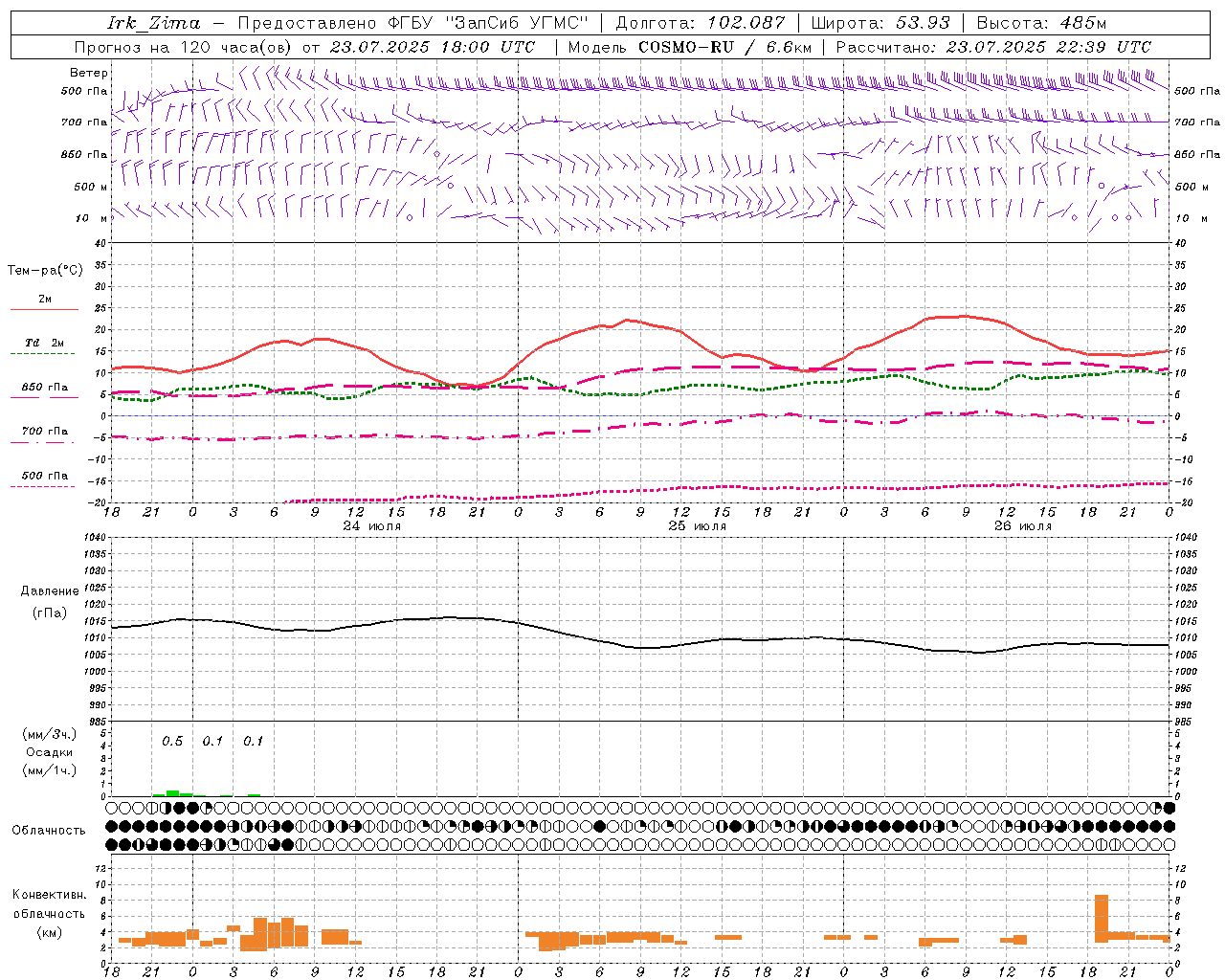Image resolution: width=1225 pixels, height=980 pixels.
Task: Click the 'Осадки' precipitation label
Action: click(50, 753)
